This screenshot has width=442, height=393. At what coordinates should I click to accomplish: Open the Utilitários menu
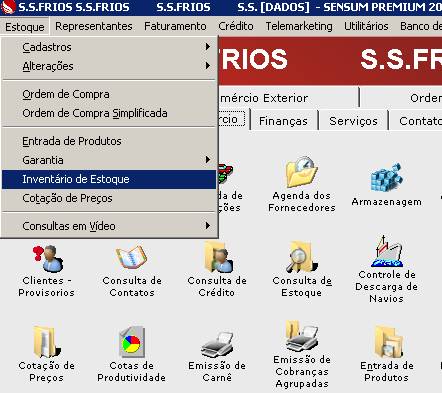[x=366, y=26]
